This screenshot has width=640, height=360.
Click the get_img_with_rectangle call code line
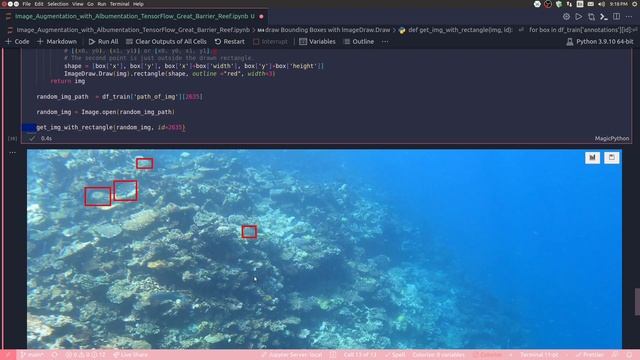click(x=111, y=127)
